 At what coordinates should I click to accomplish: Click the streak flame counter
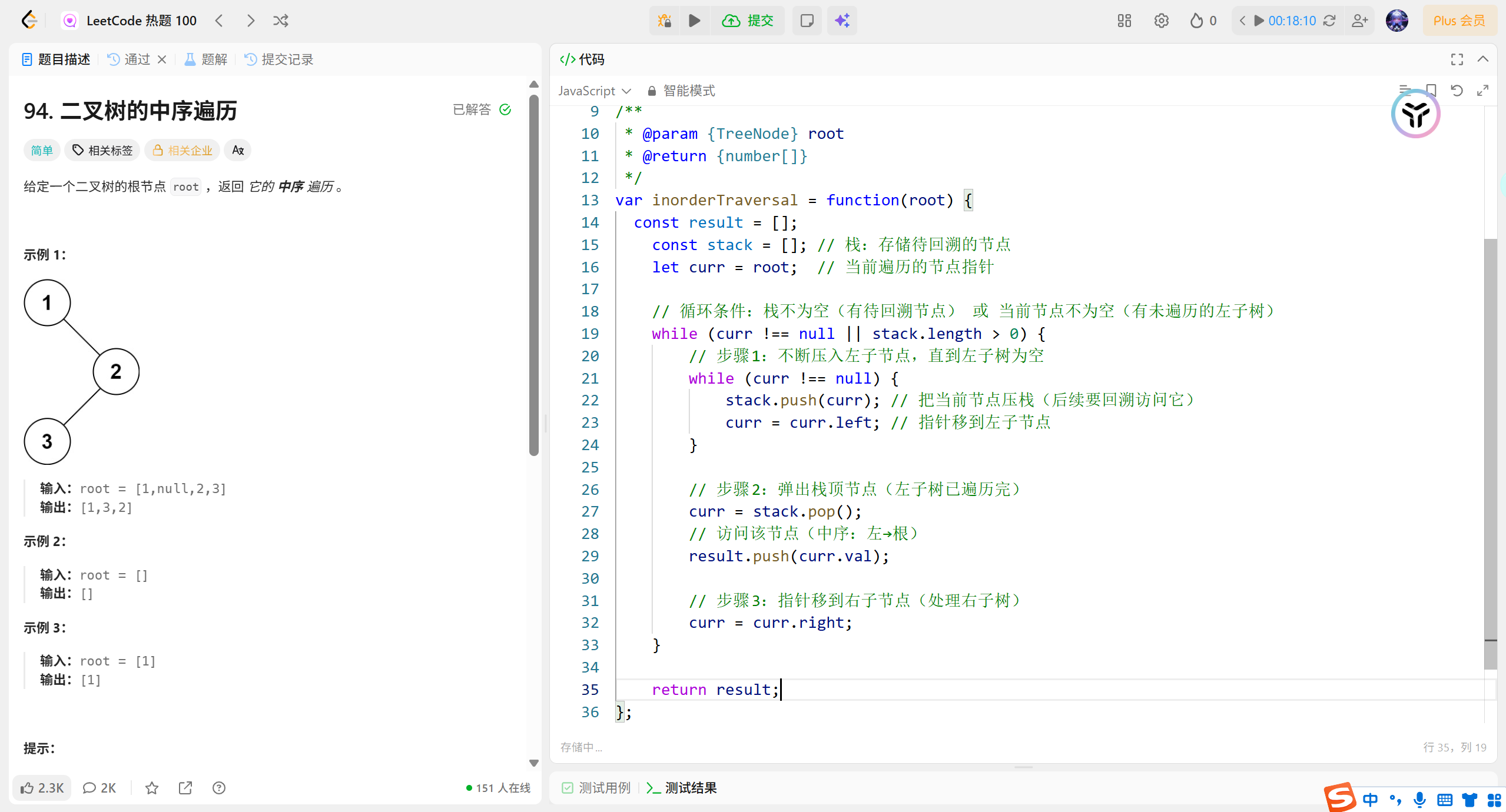click(1203, 21)
